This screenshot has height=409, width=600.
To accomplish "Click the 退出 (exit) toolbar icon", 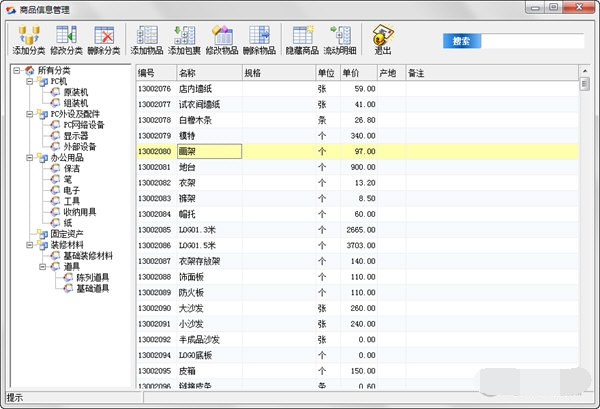I will 382,40.
